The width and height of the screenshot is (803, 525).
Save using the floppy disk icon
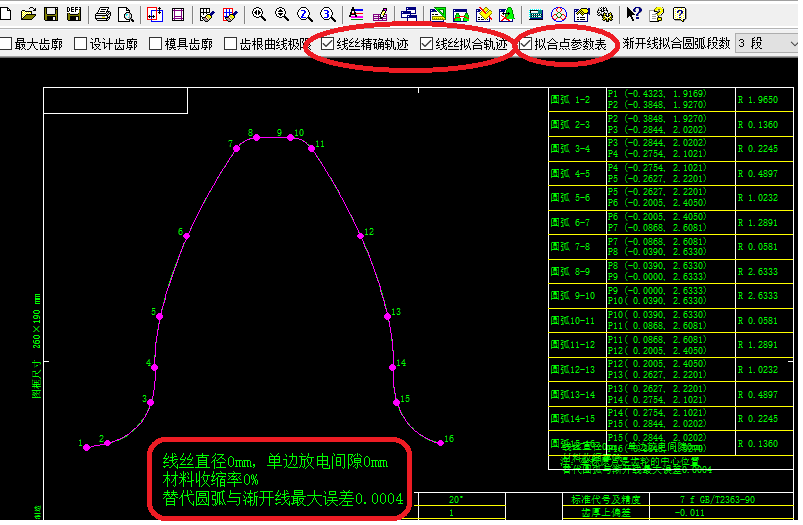(x=51, y=14)
